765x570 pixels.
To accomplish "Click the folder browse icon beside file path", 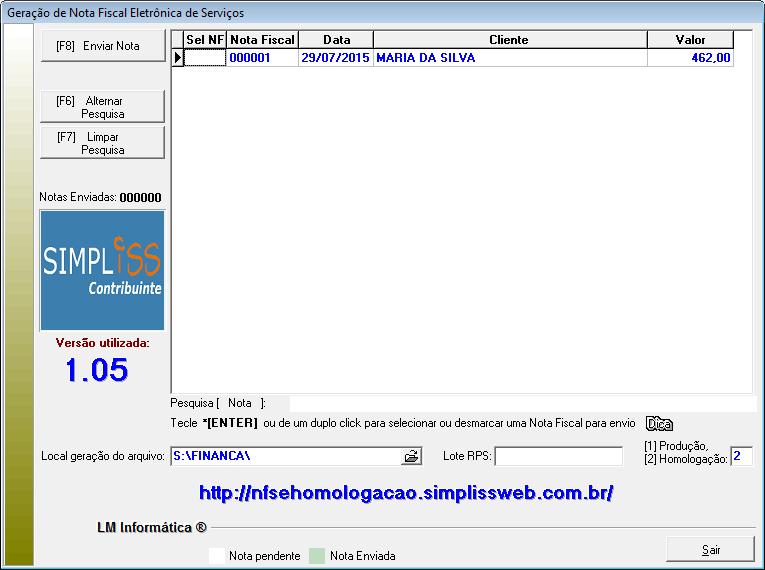I will [411, 456].
